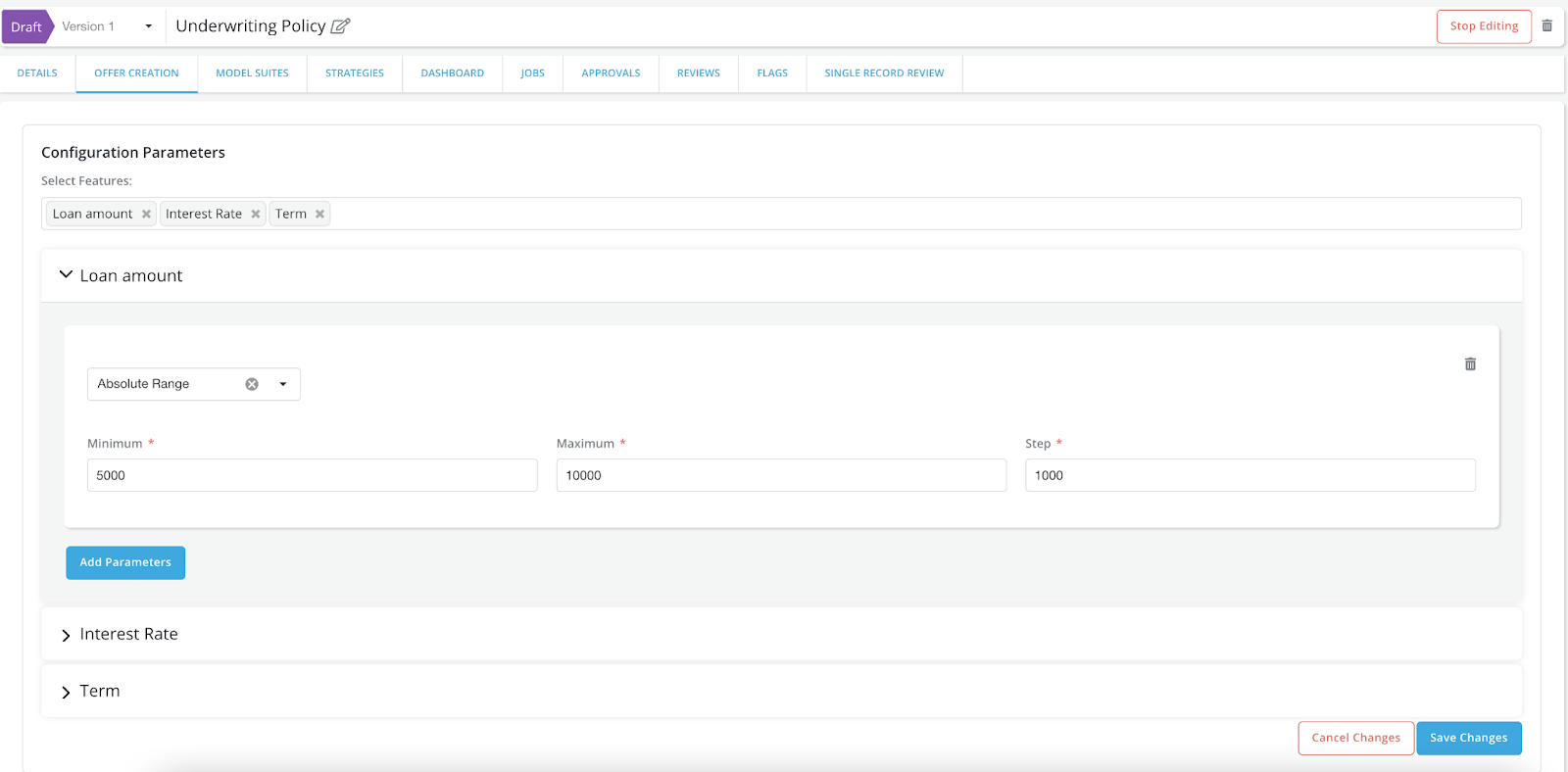Open the Version 1 dropdown
Screen dimensions: 1568x772
tap(148, 26)
